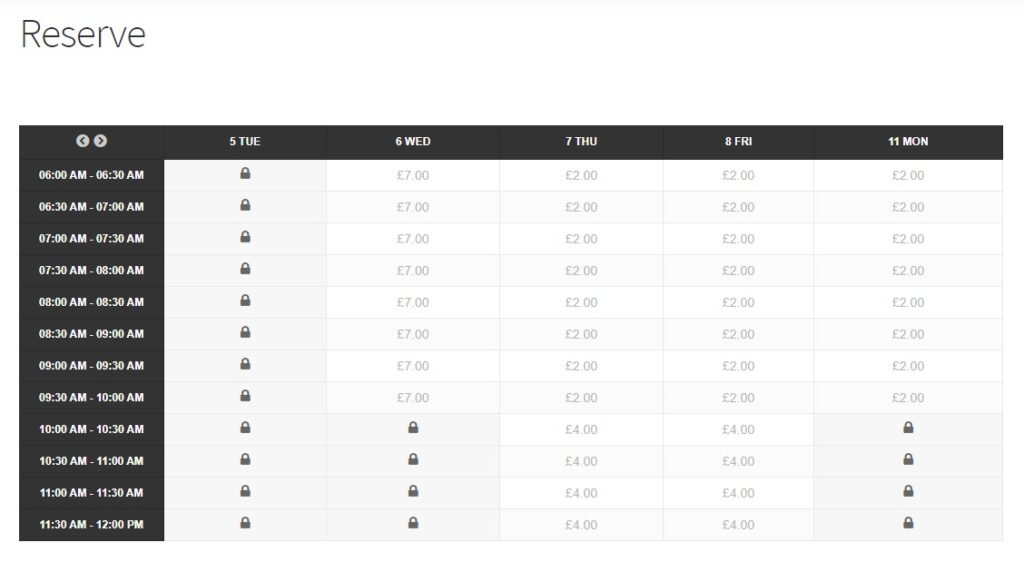The image size is (1024, 562).
Task: Select the 6 WED column header
Action: tap(413, 142)
